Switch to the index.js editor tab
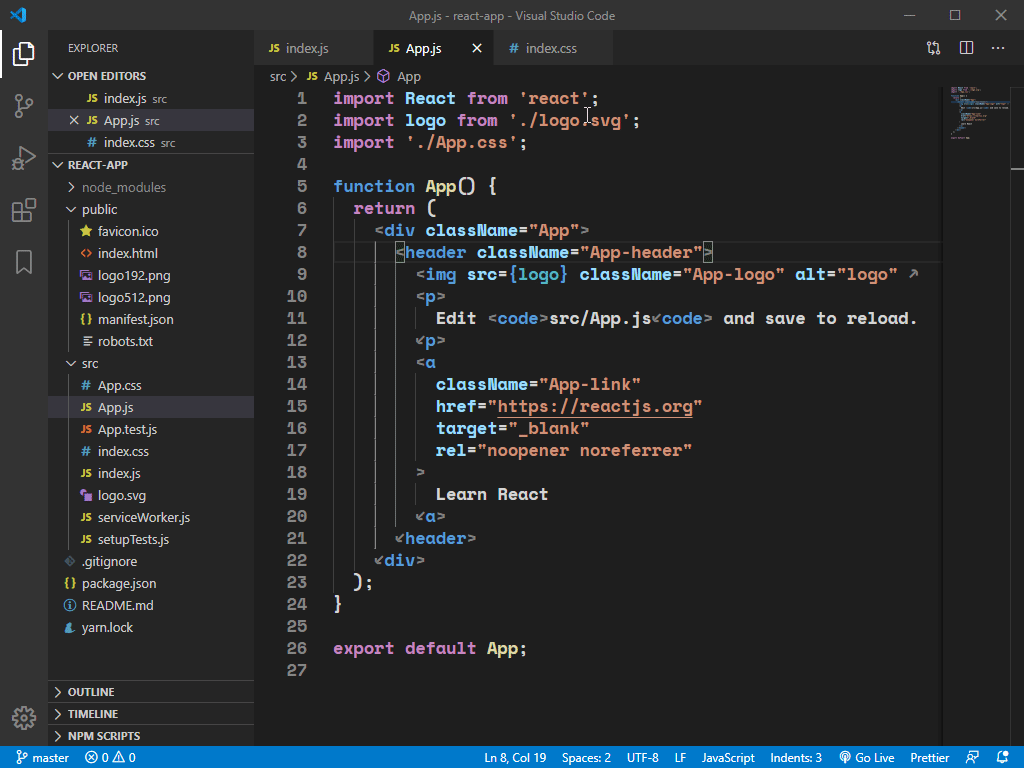The width and height of the screenshot is (1024, 768). coord(306,48)
